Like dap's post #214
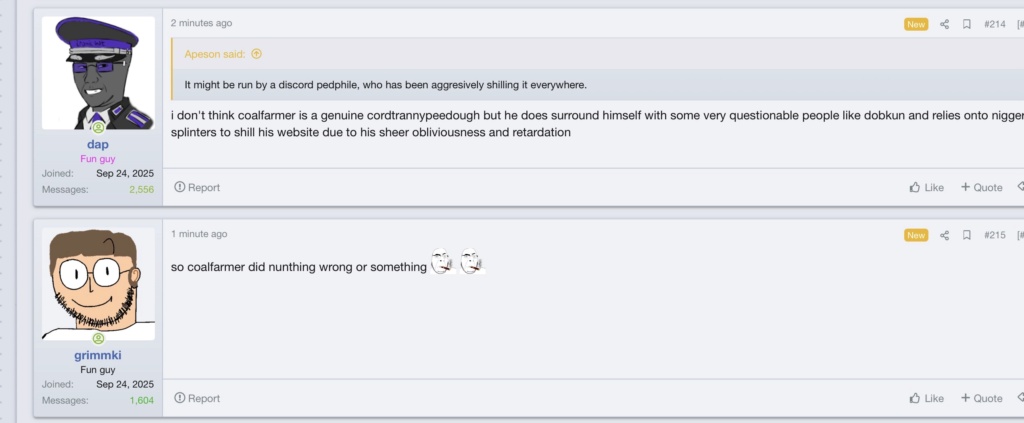Viewport: 1024px width, 423px height. pyautogui.click(x=926, y=187)
